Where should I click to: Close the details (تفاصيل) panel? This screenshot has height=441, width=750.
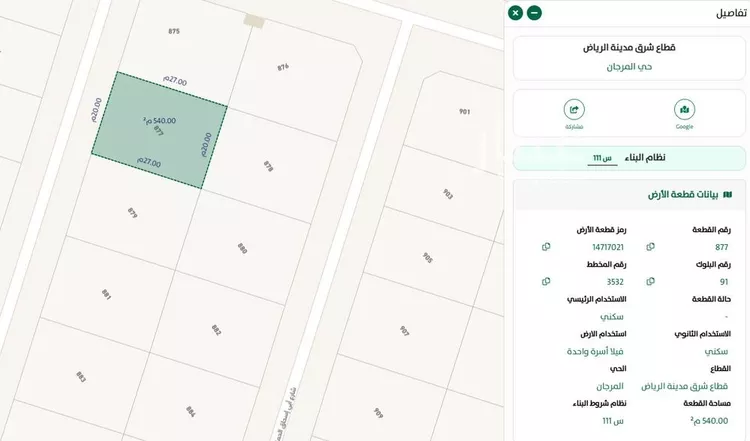click(x=515, y=13)
